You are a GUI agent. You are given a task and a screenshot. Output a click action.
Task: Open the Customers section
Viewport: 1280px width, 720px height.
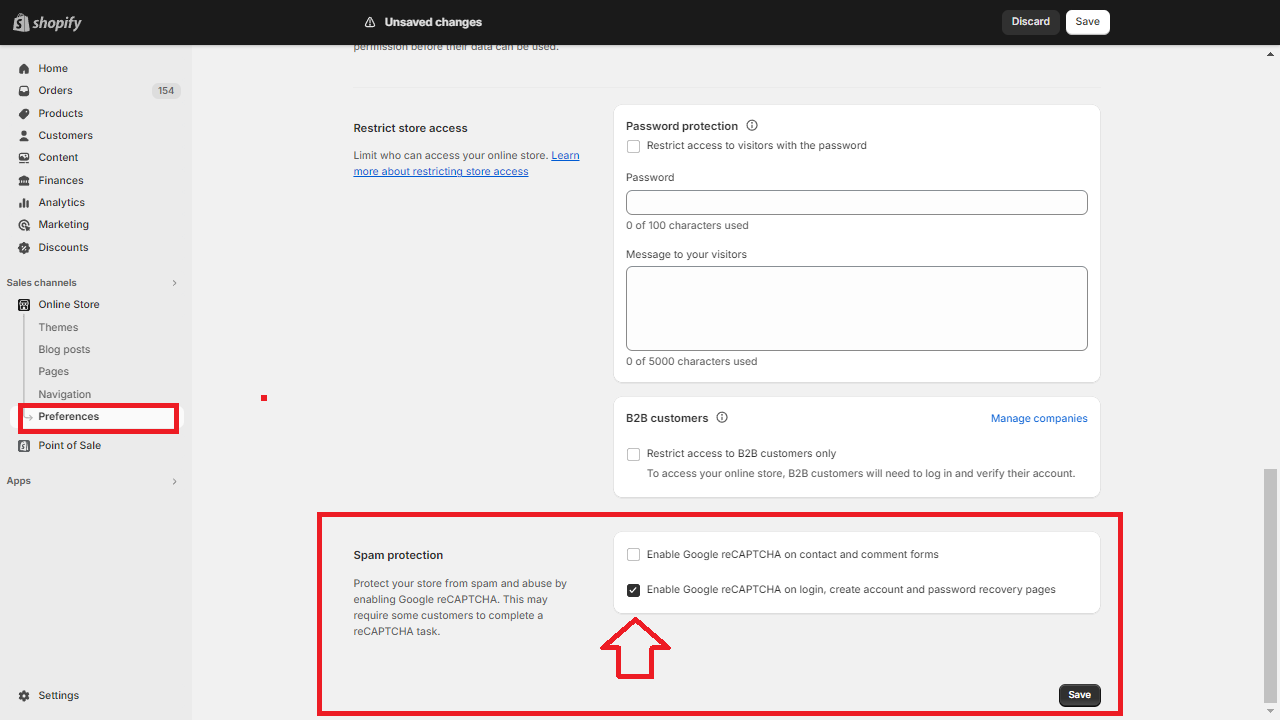click(24, 135)
